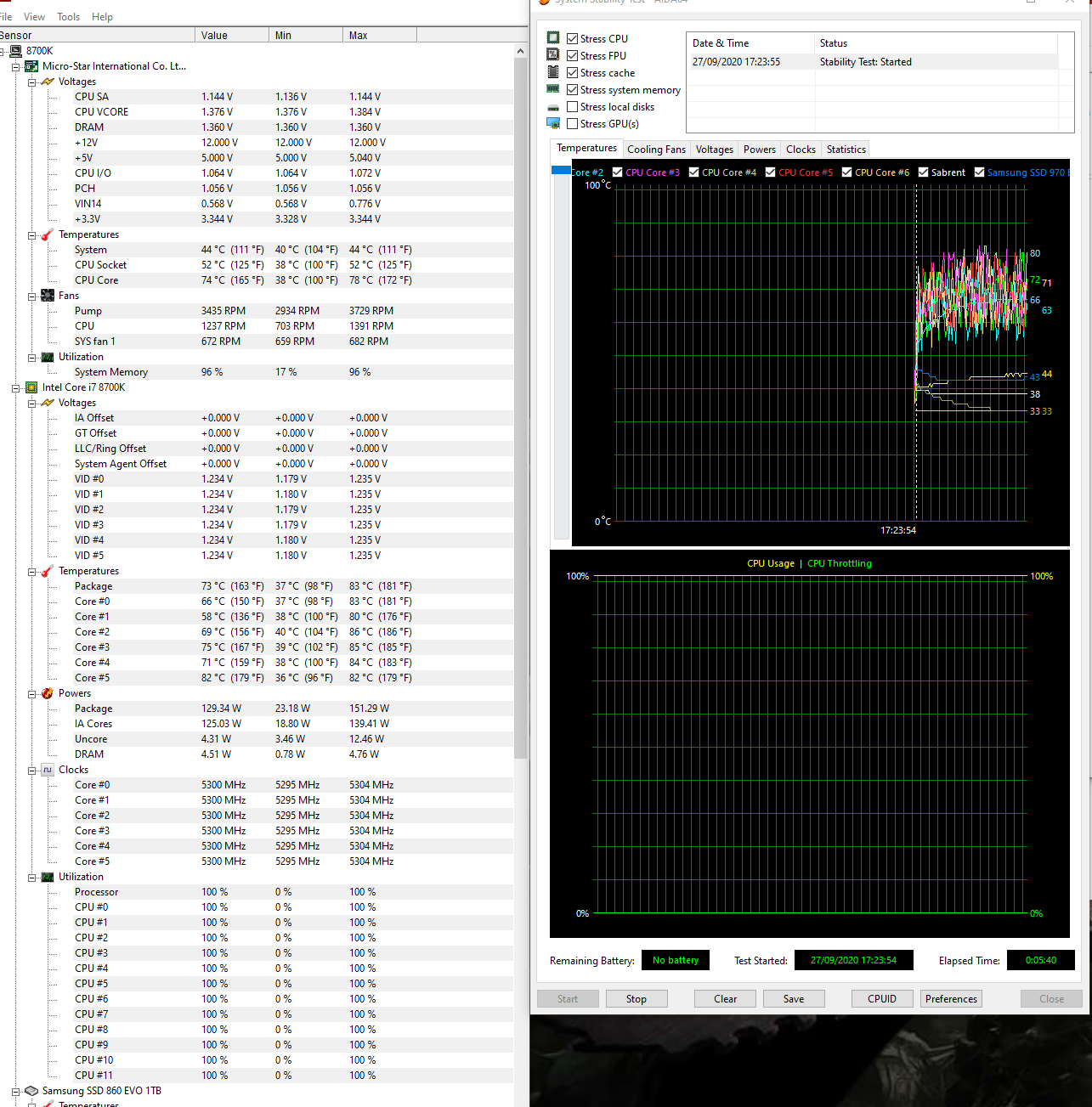
Task: Click the Stress cache icon
Action: pyautogui.click(x=553, y=72)
